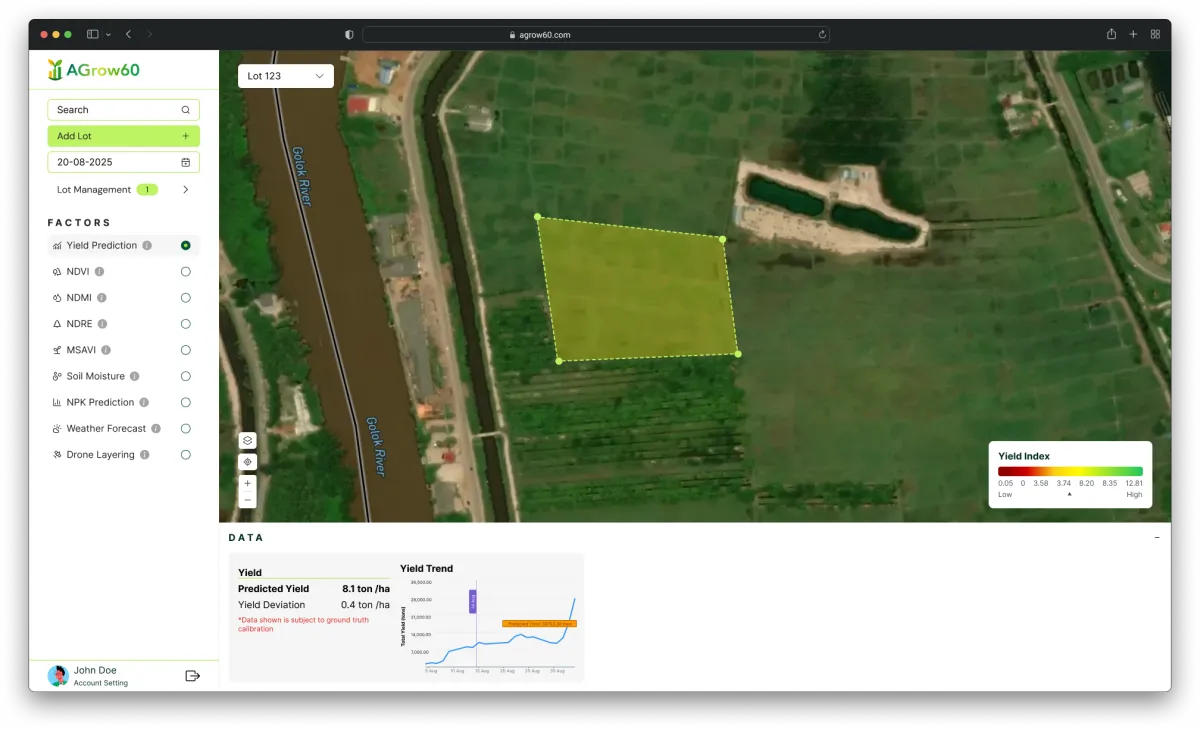The image size is (1200, 730).
Task: Open a new browser tab with plus
Action: click(x=1133, y=34)
